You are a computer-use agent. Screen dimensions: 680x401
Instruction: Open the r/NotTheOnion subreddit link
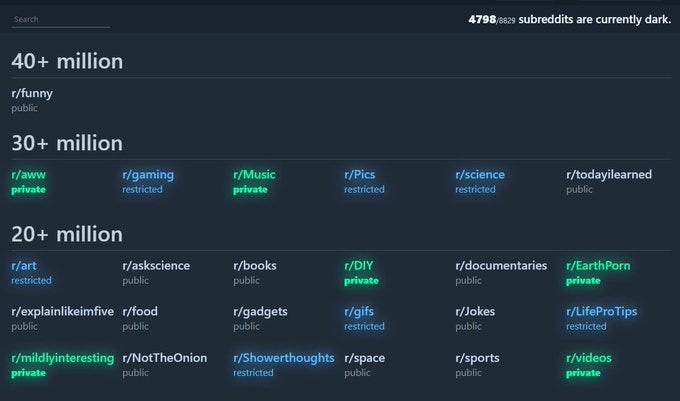[x=165, y=358]
